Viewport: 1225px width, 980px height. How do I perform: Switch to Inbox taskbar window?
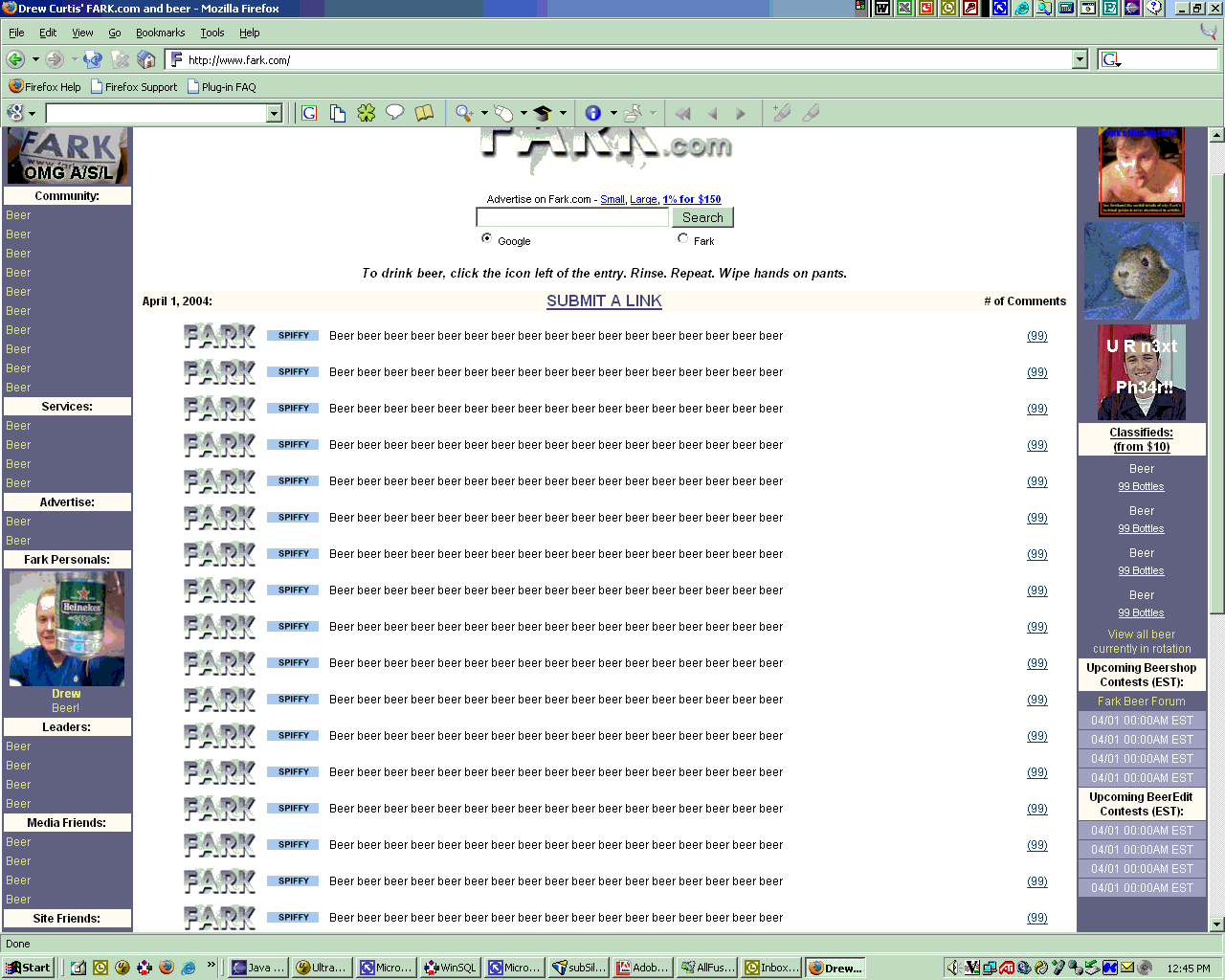pyautogui.click(x=771, y=968)
